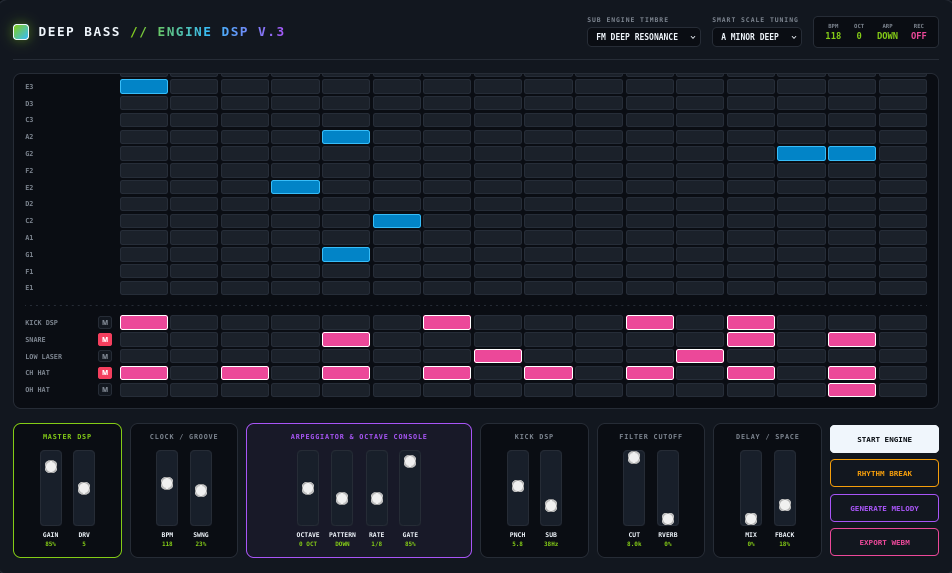952x573 pixels.
Task: Remove the G2 note at step 14
Action: pyautogui.click(x=801, y=154)
